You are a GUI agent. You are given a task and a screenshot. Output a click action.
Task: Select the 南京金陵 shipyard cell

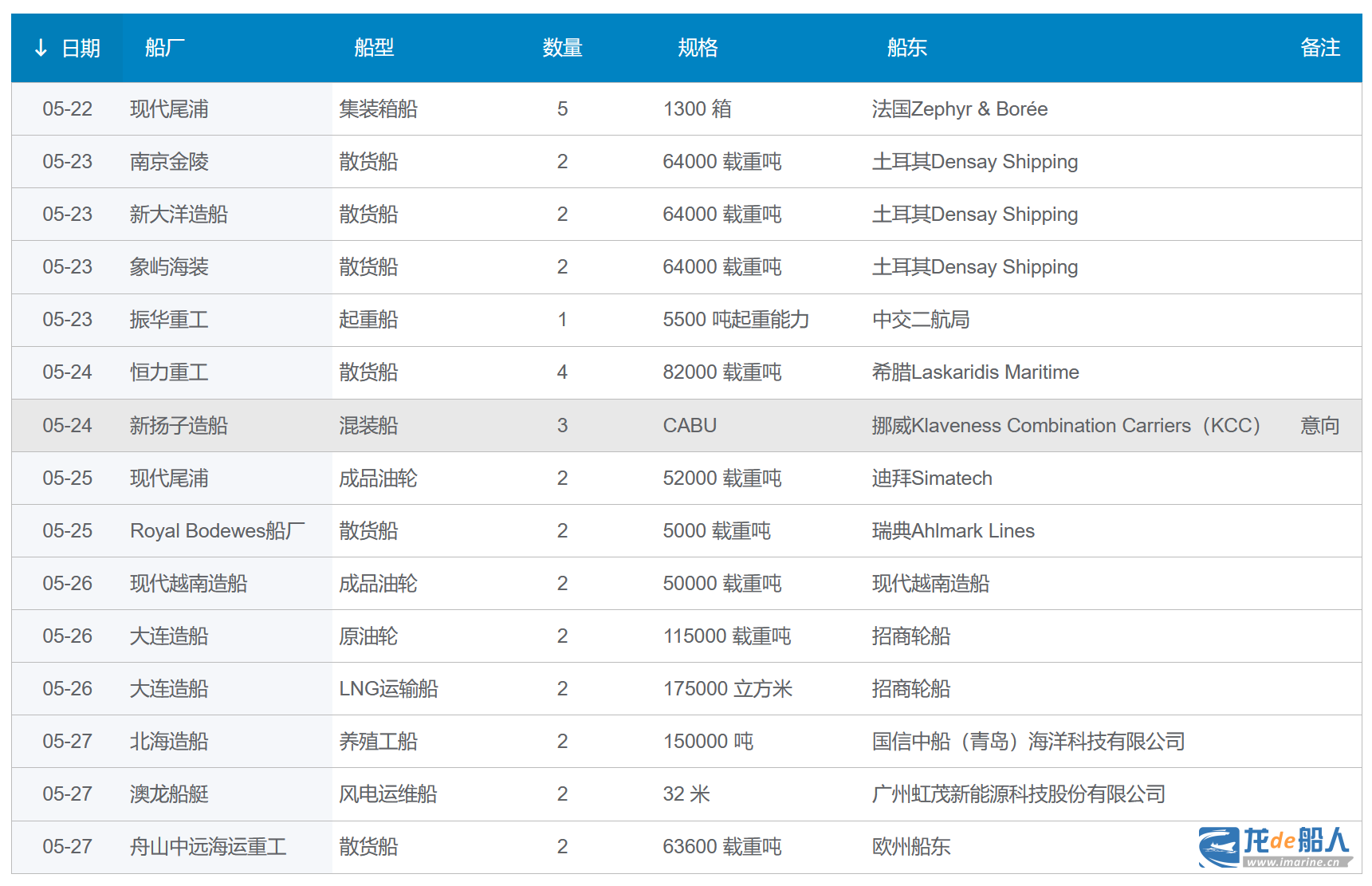169,162
